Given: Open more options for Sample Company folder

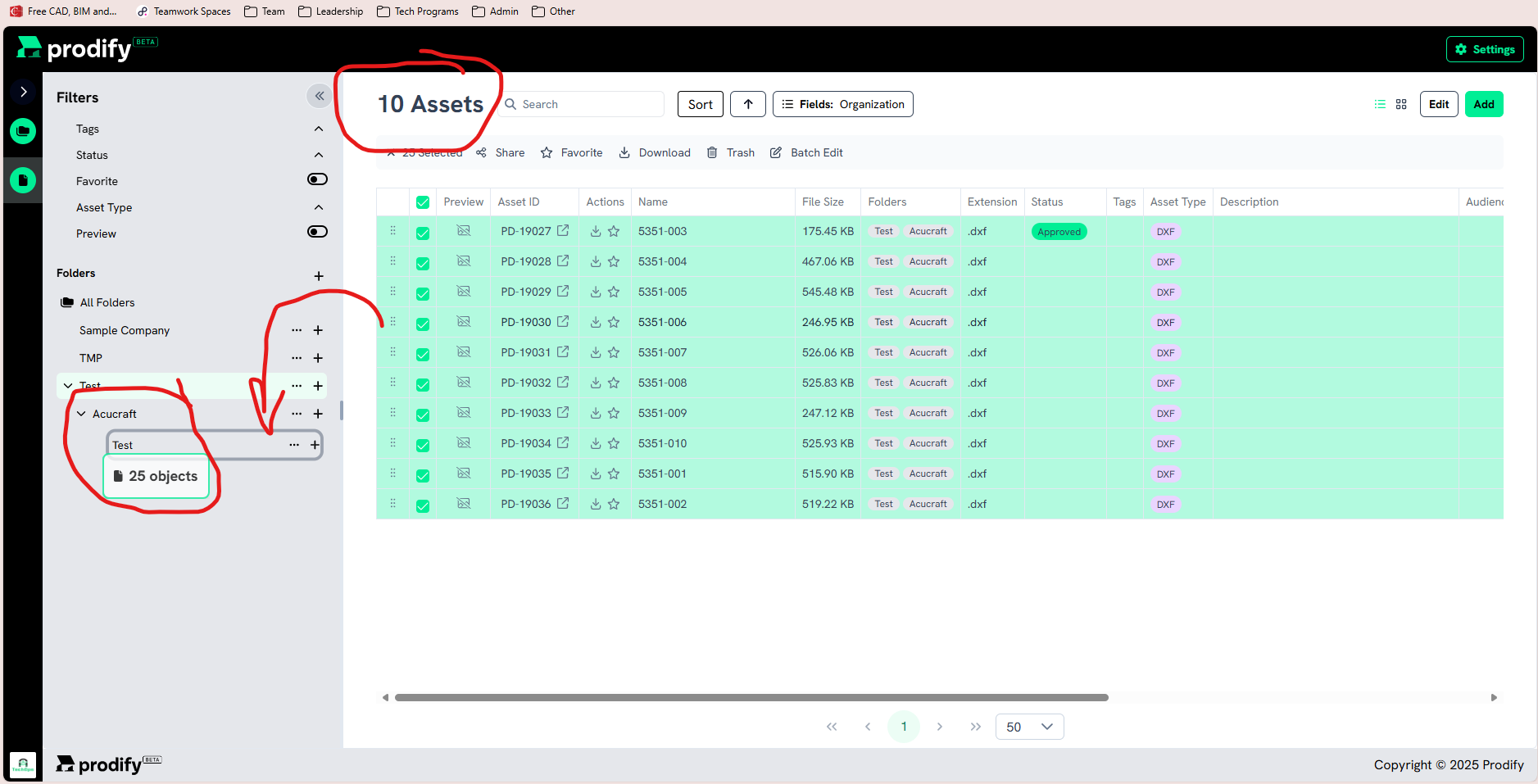Looking at the screenshot, I should 297,330.
